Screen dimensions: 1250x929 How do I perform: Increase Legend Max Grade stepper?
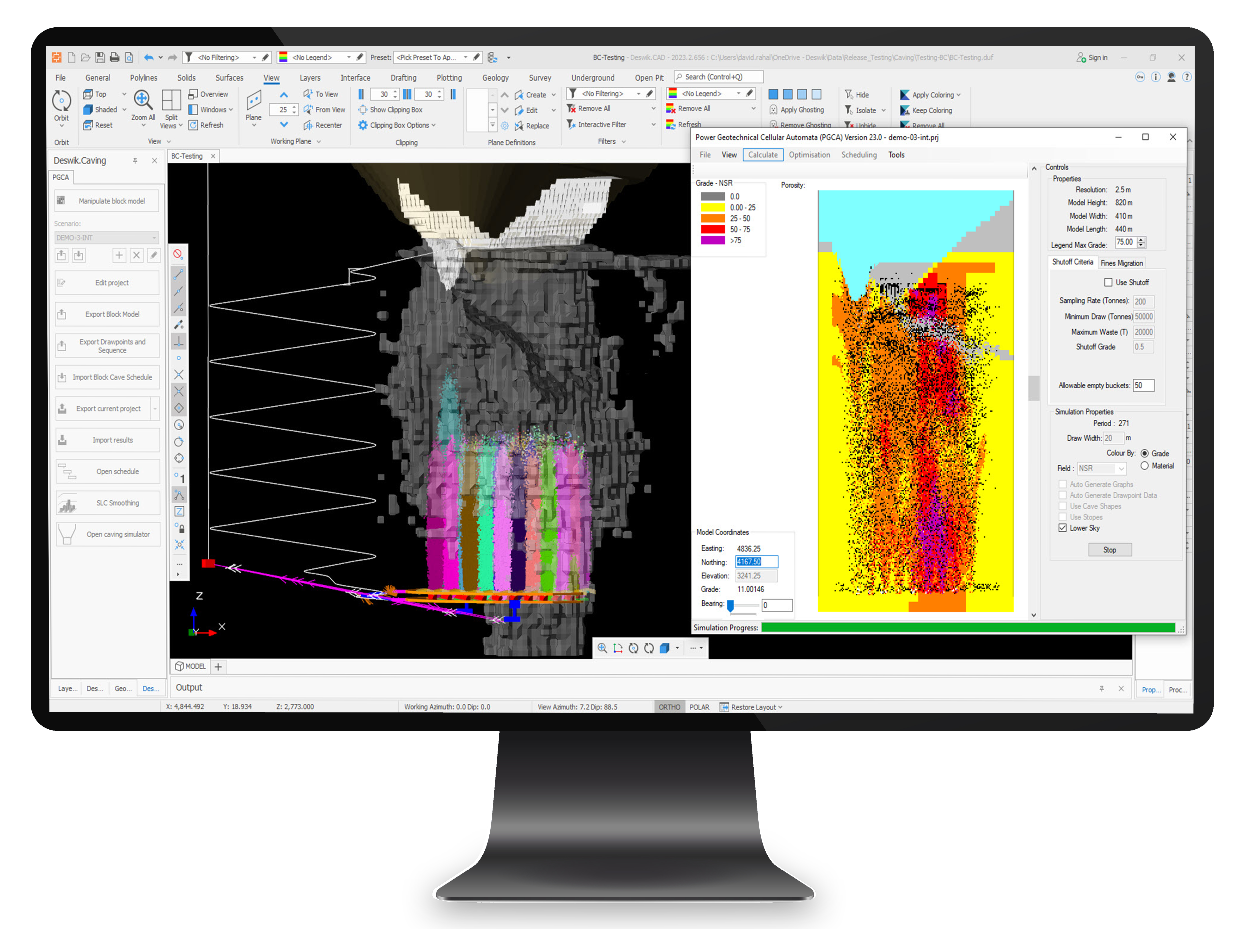coord(1142,240)
